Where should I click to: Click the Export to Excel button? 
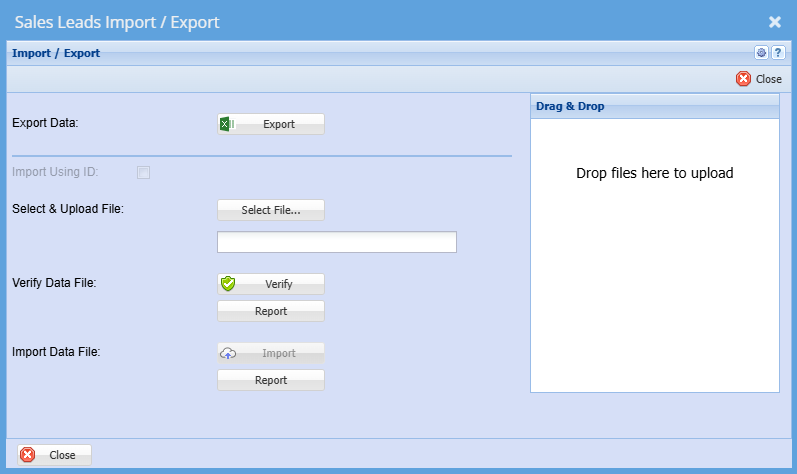pos(271,124)
